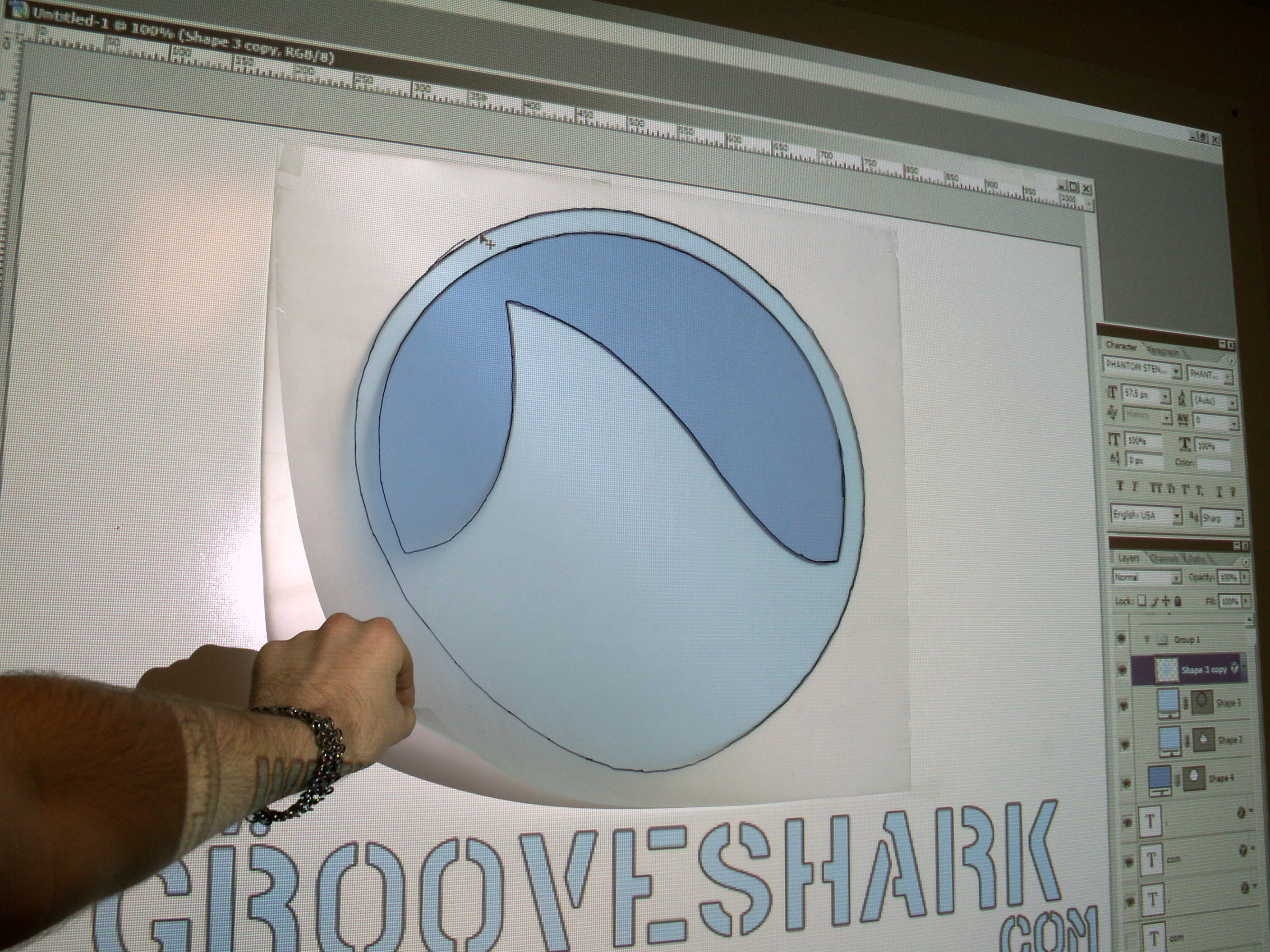
Task: Click the All Caps icon in Character panel
Action: click(1156, 487)
